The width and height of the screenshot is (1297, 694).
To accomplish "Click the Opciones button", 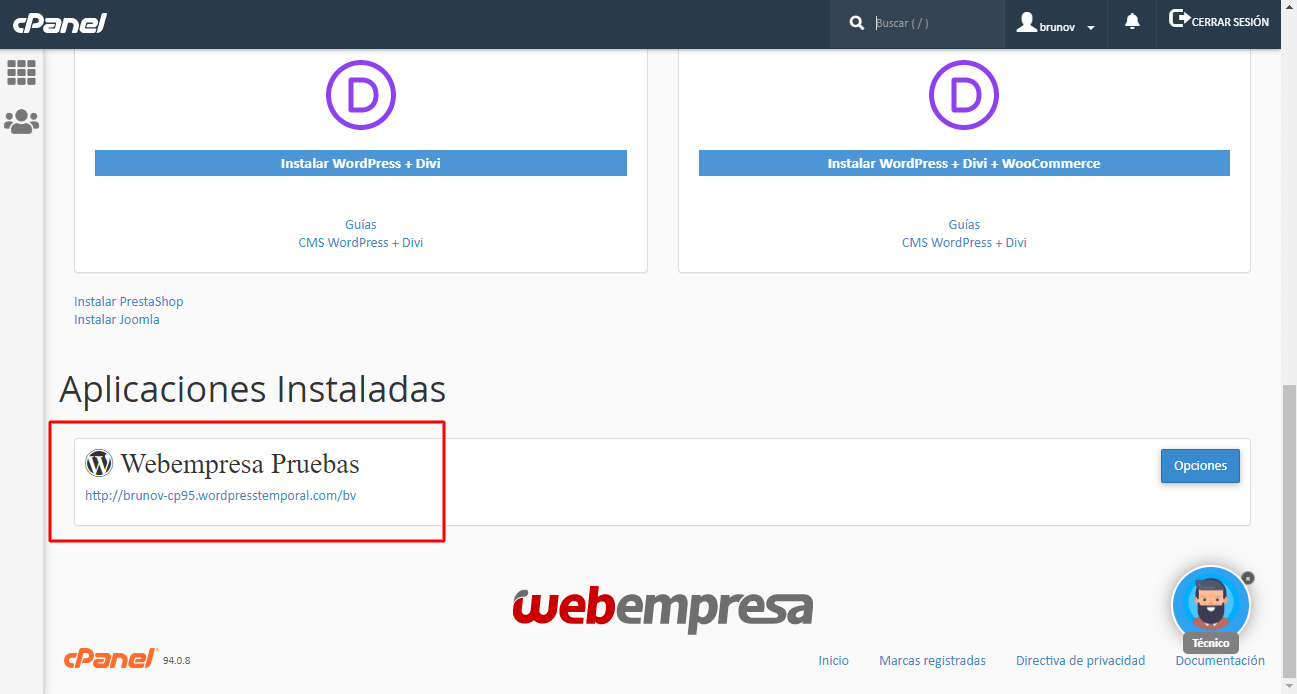I will (1200, 466).
